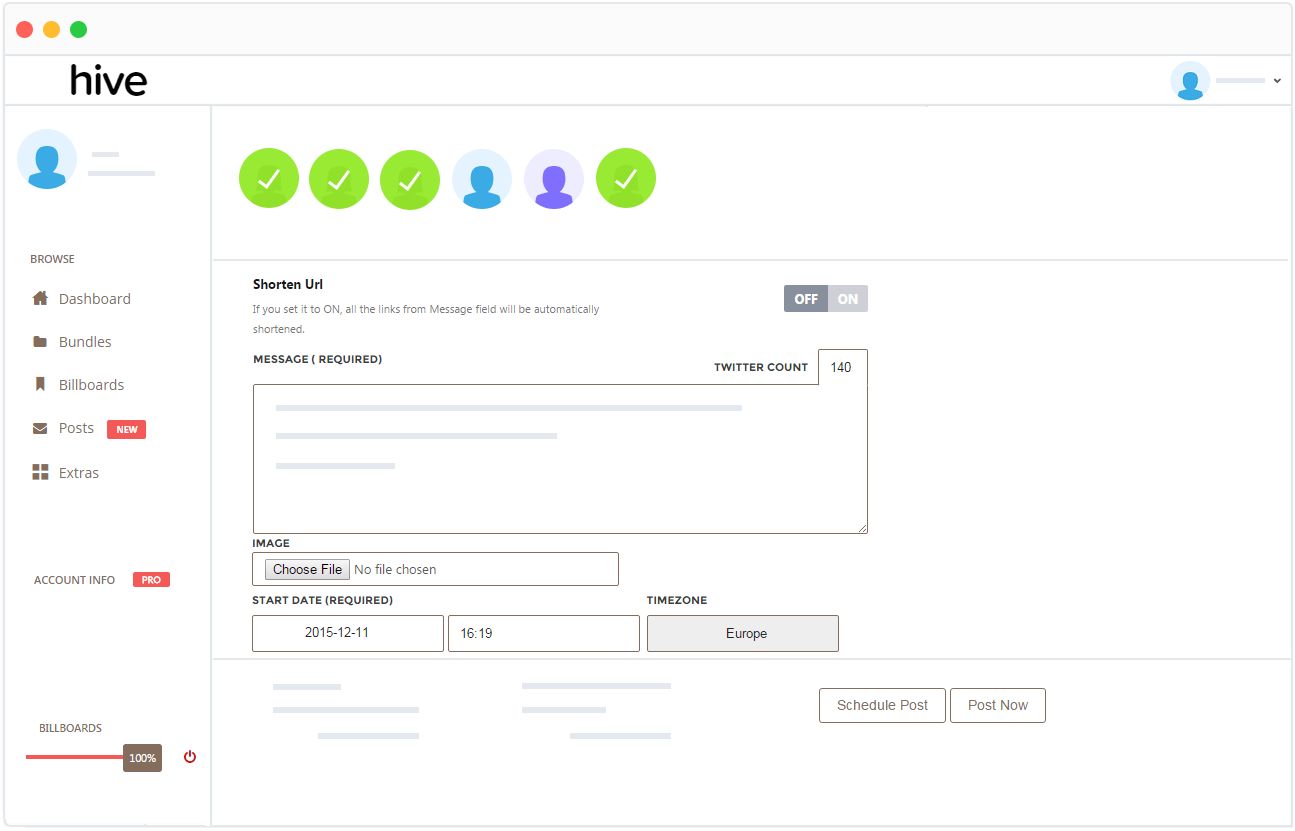This screenshot has width=1295, height=831.
Task: Select the Bundles sidebar icon
Action: coord(86,341)
